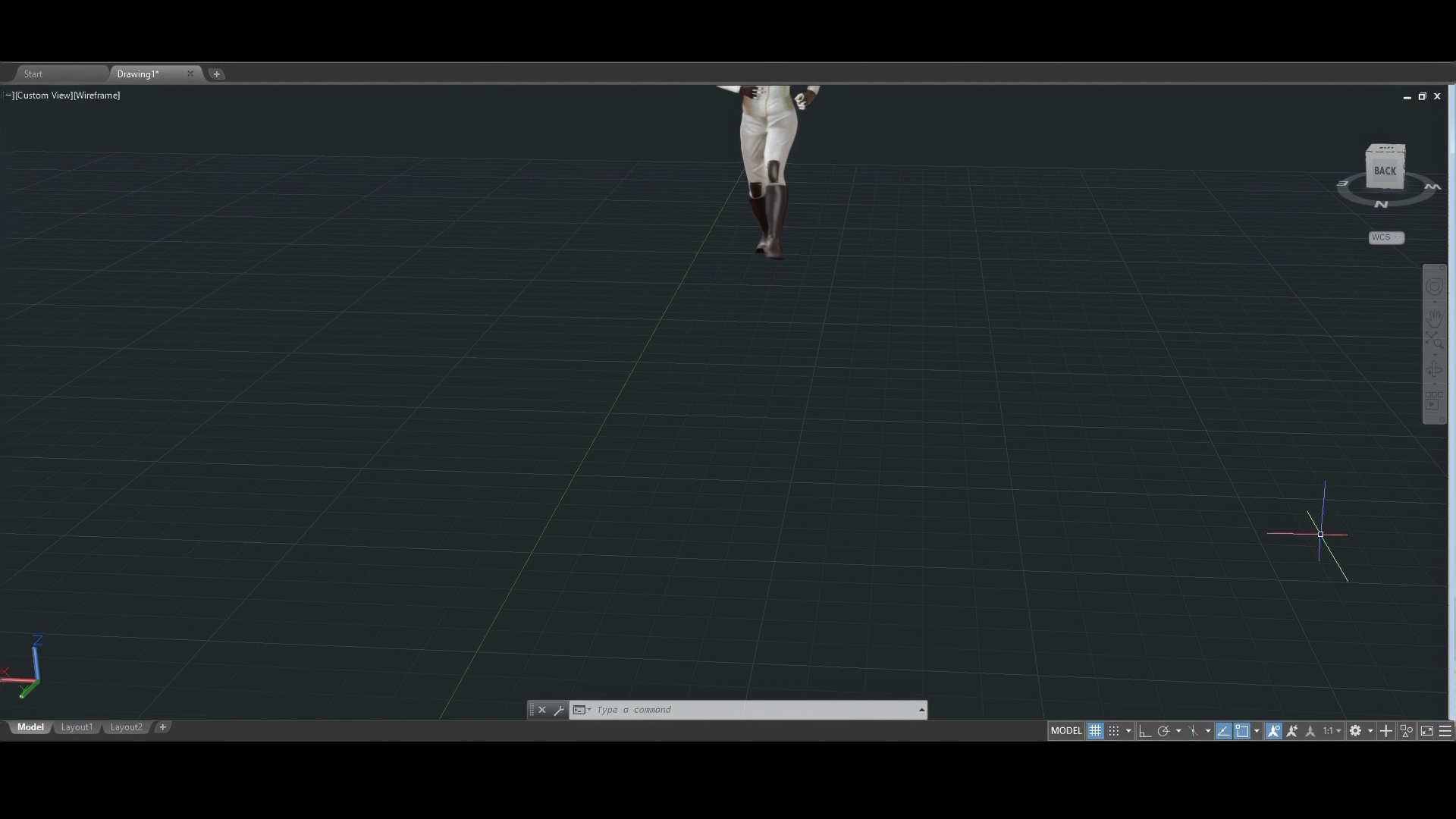This screenshot has height=819, width=1456.
Task: Open the Snap mode dropdown arrow
Action: [1128, 731]
